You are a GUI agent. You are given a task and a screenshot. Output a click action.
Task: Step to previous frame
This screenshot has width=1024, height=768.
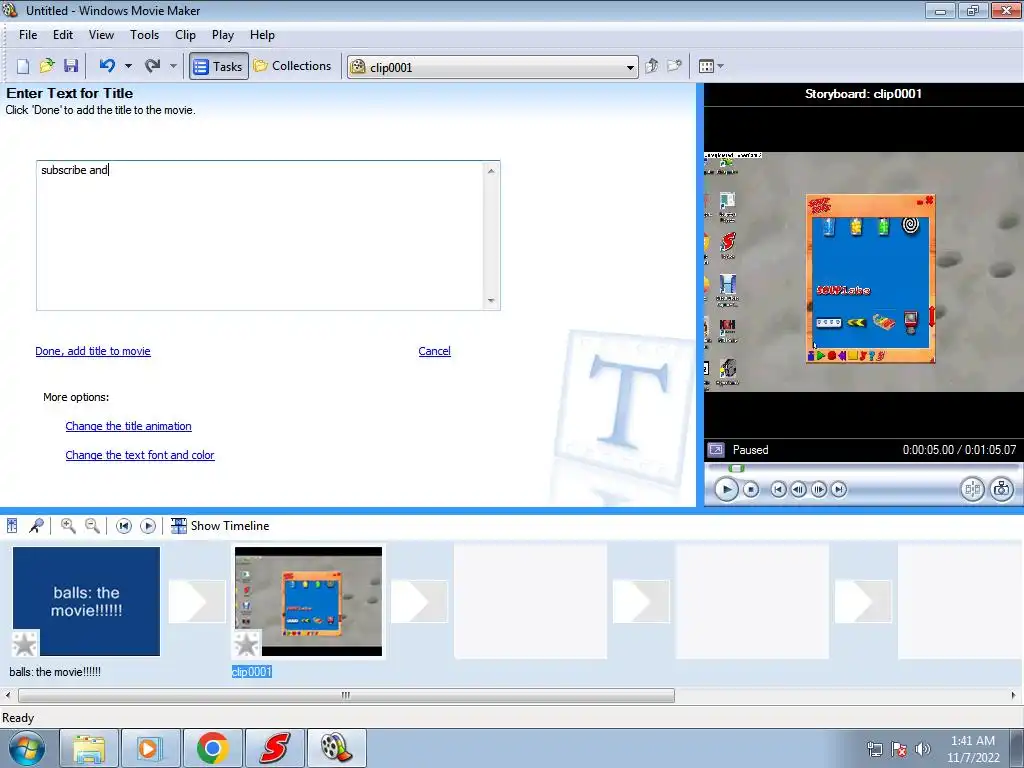pyautogui.click(x=798, y=489)
